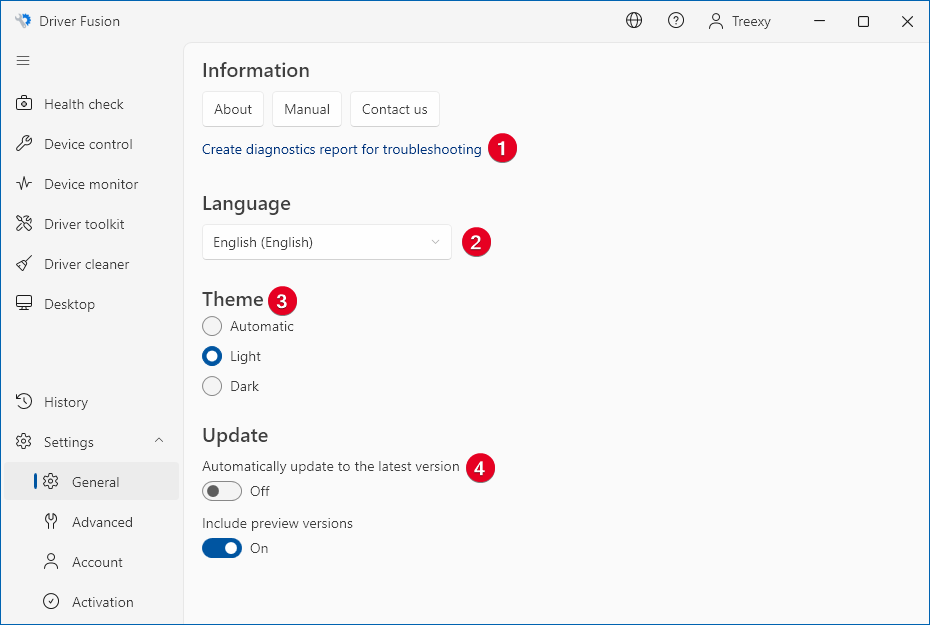
Task: Select the General settings item
Action: pos(92,481)
